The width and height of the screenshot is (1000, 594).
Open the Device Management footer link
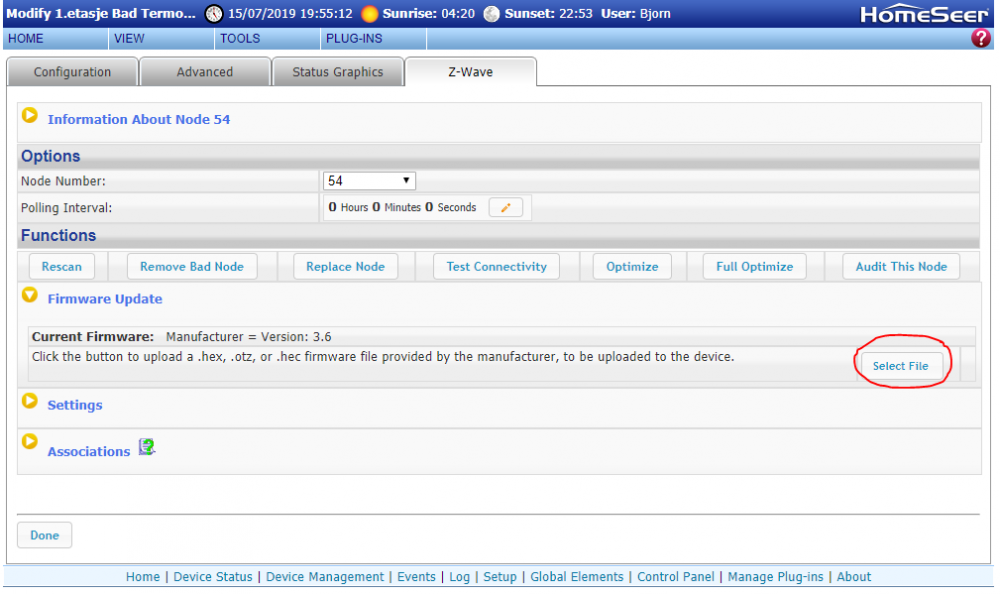325,577
